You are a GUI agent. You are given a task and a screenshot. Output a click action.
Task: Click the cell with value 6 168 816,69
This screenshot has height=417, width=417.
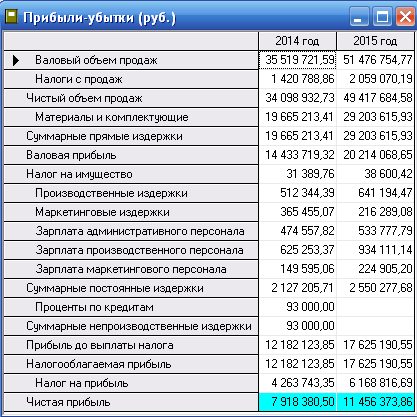pos(375,383)
